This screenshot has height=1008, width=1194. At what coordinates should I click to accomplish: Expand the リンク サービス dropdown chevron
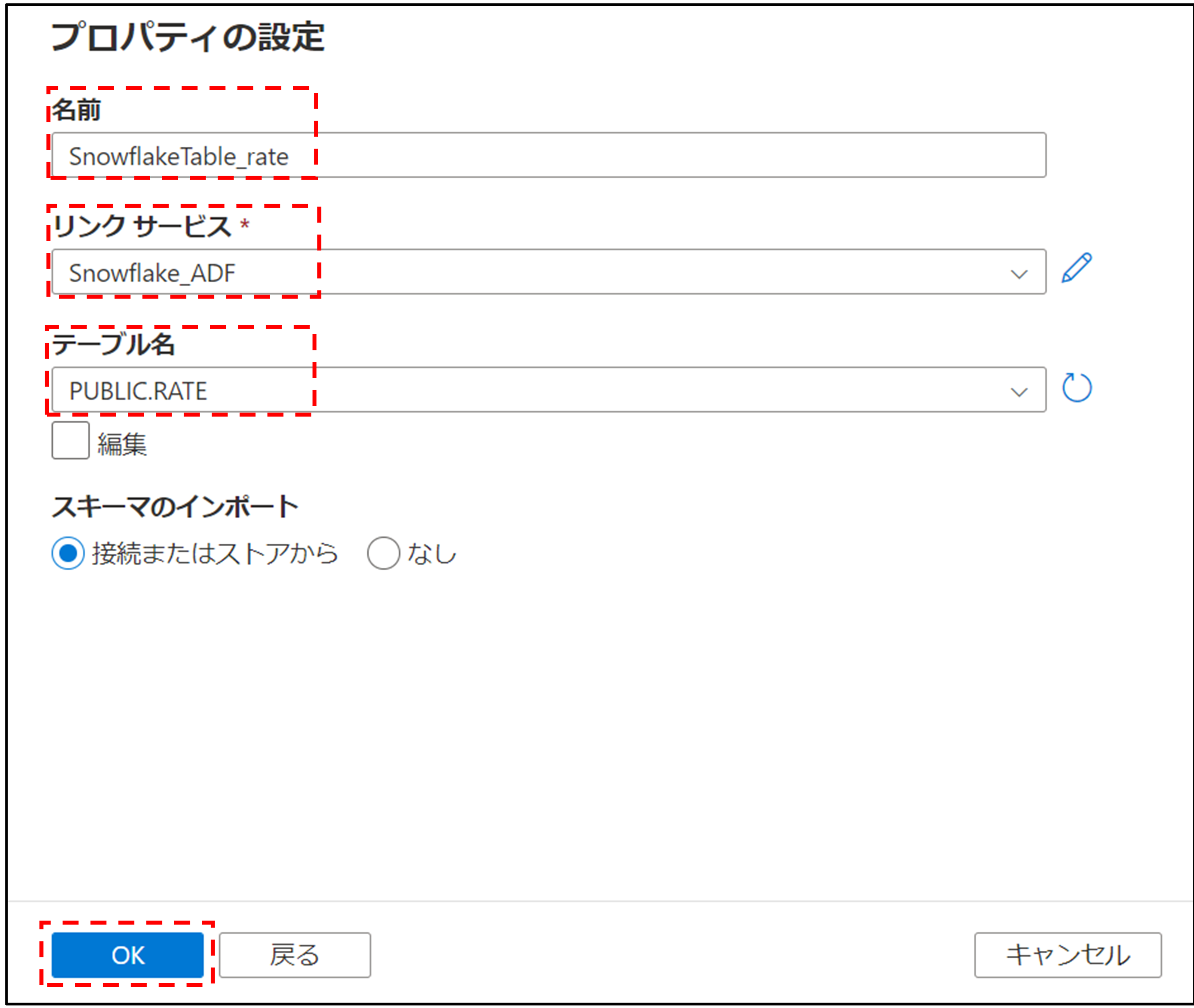click(x=1019, y=274)
